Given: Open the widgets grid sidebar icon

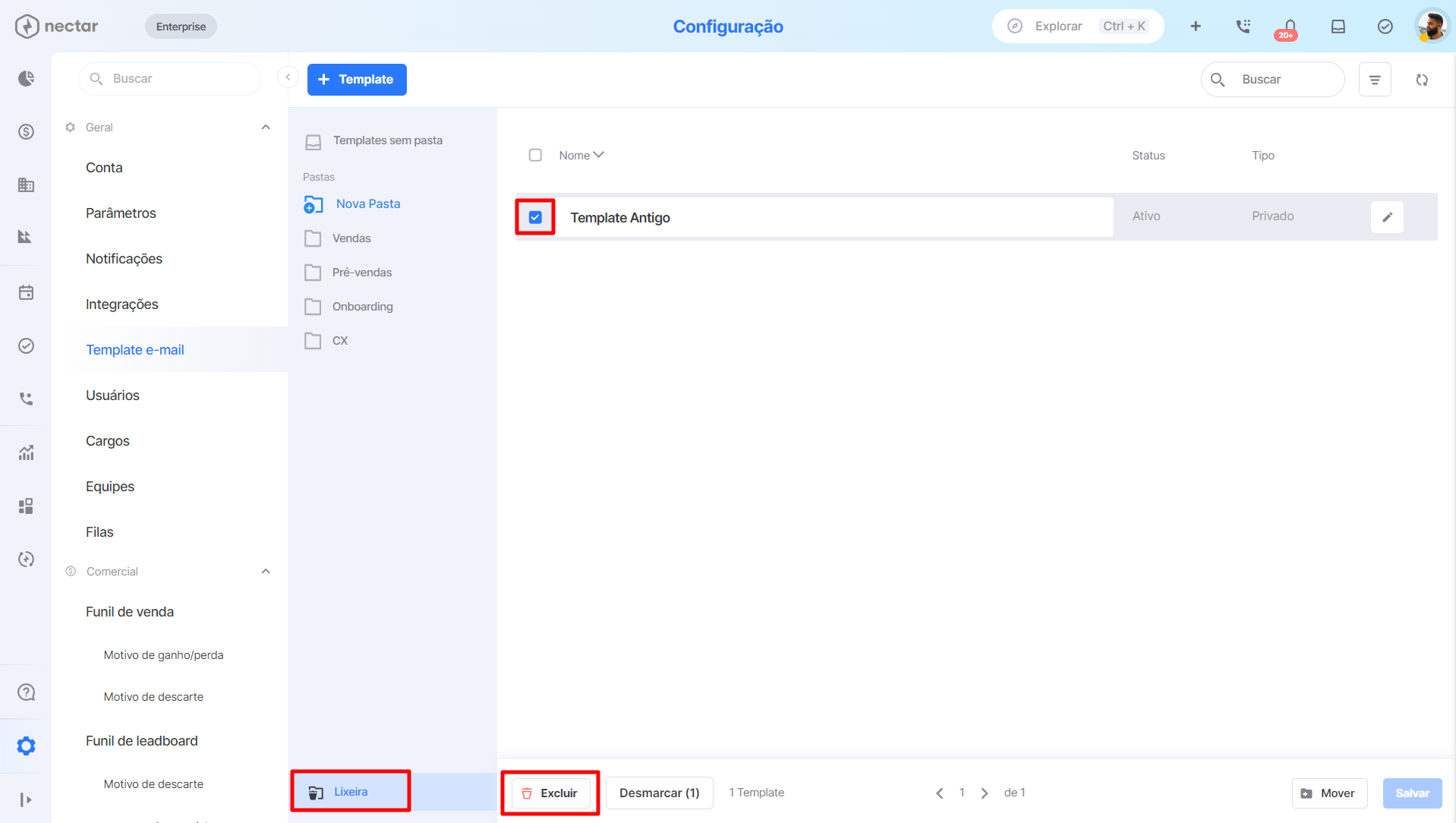Looking at the screenshot, I should [26, 506].
